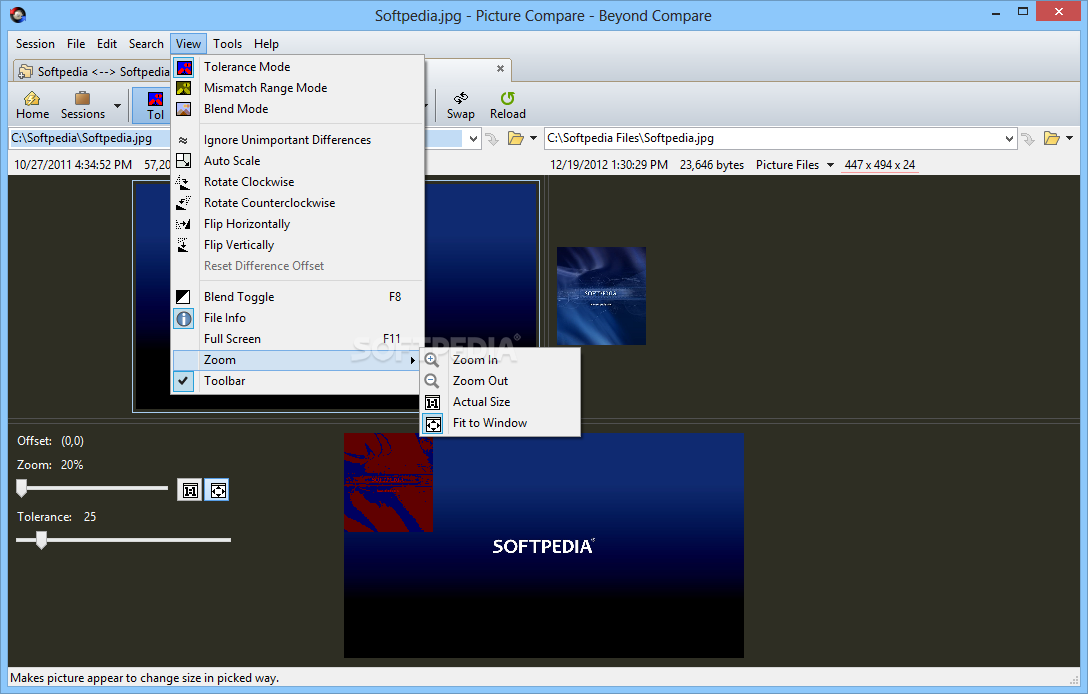Close the open View menu
The width and height of the screenshot is (1088, 694).
pyautogui.click(x=188, y=44)
